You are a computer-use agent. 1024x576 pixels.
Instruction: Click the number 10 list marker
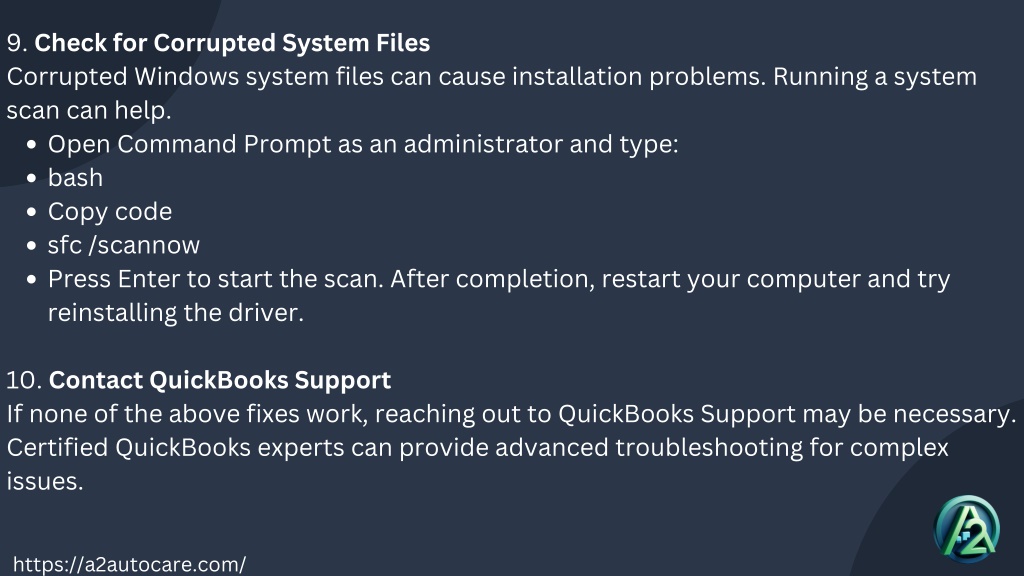click(x=24, y=381)
